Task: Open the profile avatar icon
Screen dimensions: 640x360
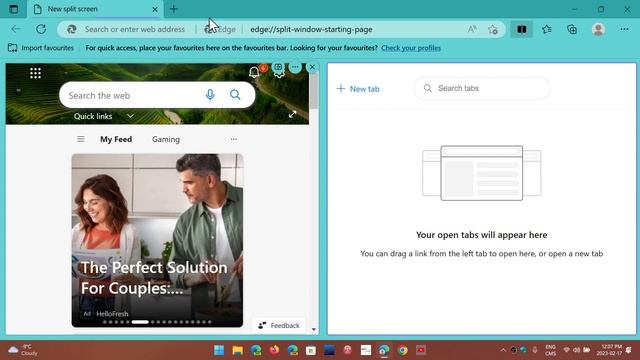Action: tap(598, 29)
